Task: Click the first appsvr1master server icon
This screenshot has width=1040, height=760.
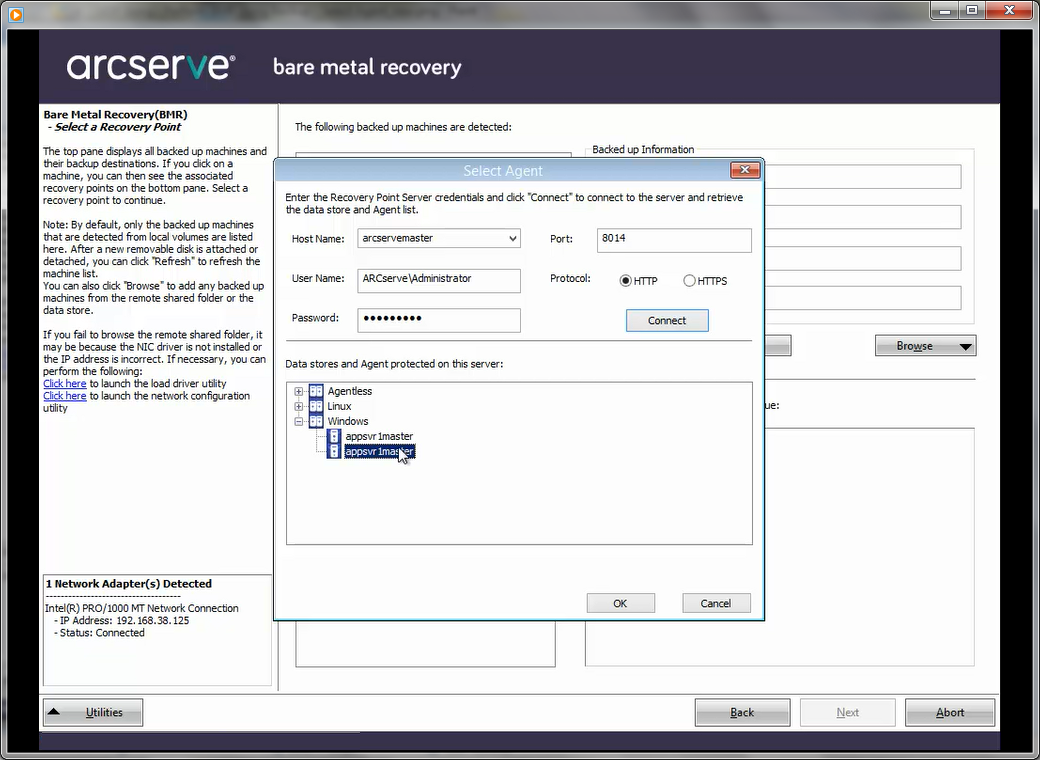Action: [334, 436]
